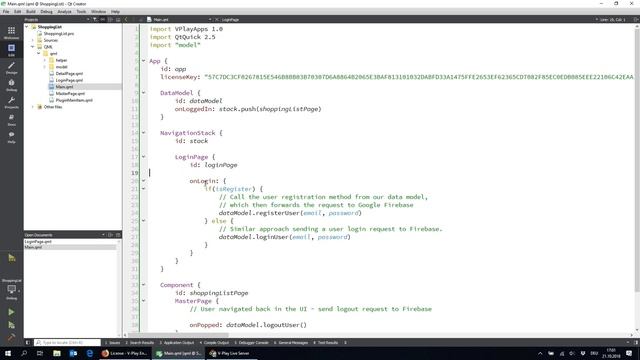Select ShoppingList.pro in the project tree

(x=58, y=34)
